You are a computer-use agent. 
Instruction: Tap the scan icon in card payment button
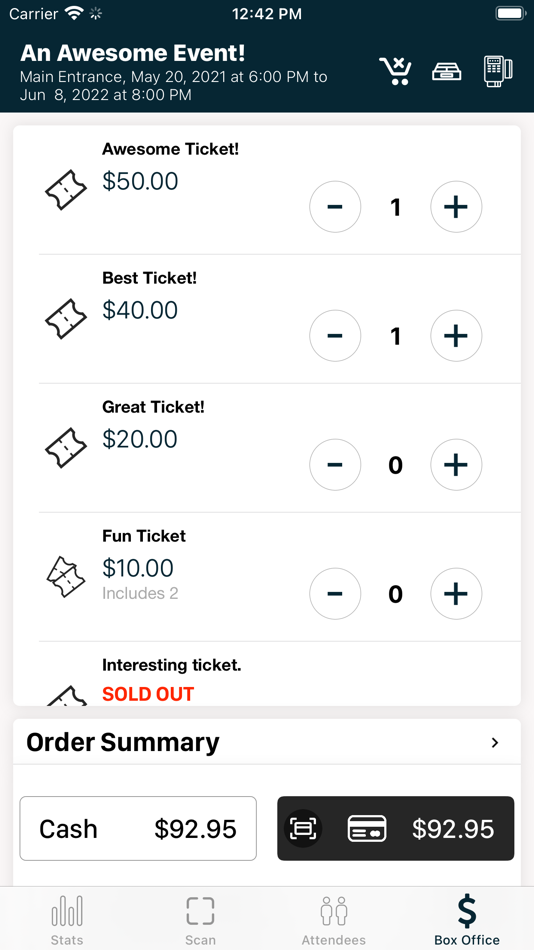point(303,828)
